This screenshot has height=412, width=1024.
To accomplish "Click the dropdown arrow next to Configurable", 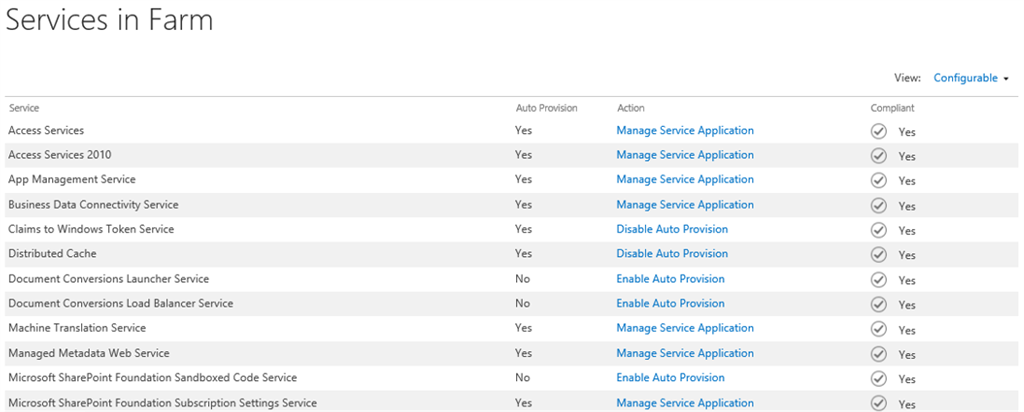I will tap(1006, 79).
